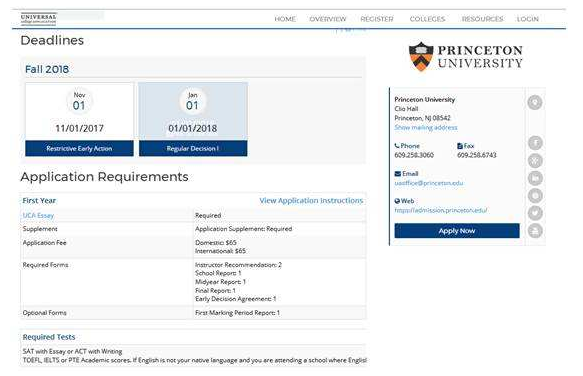Click the map location pin icon
The image size is (583, 376).
[535, 102]
